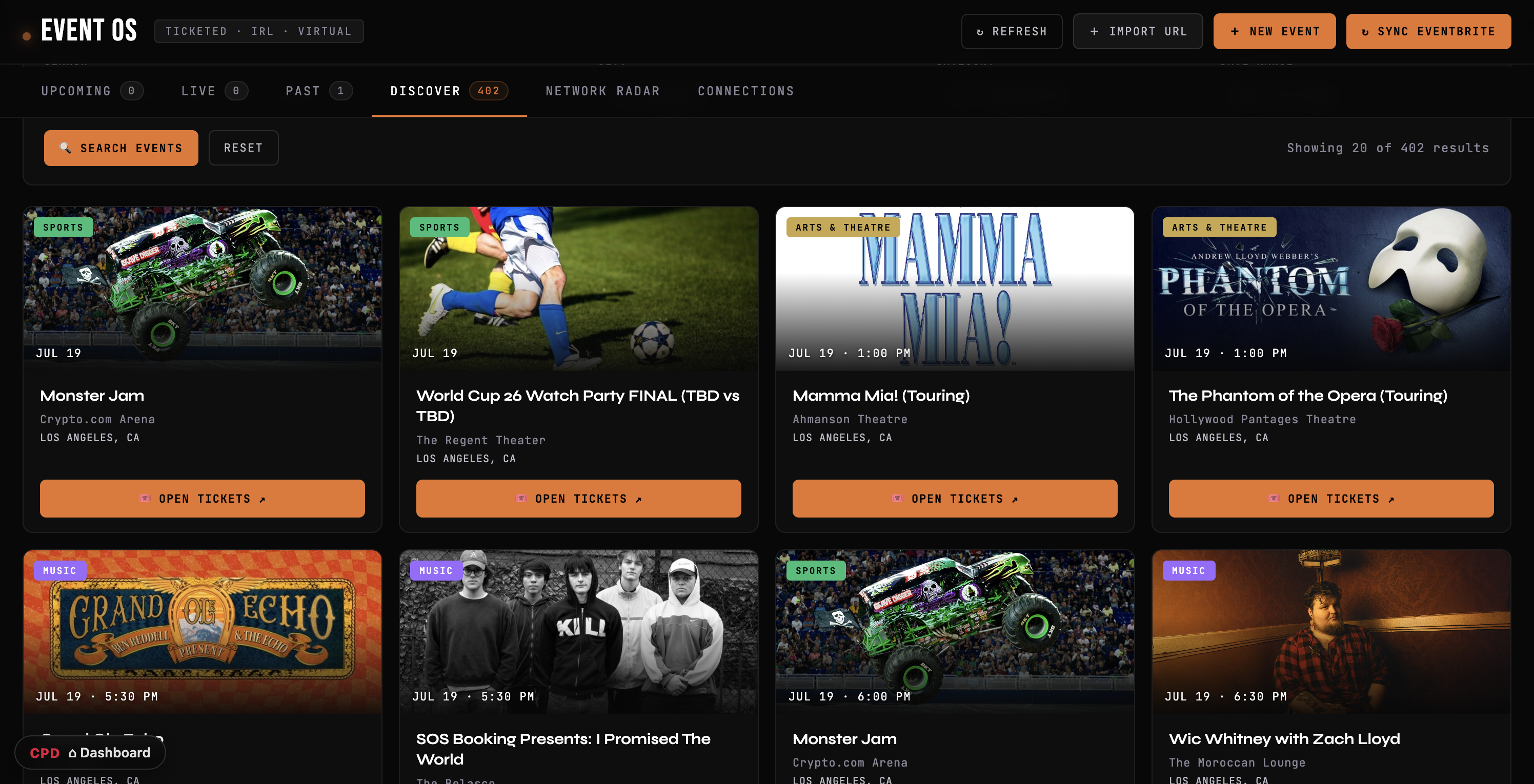Image resolution: width=1534 pixels, height=784 pixels.
Task: Switch to the Live tab
Action: tap(214, 91)
